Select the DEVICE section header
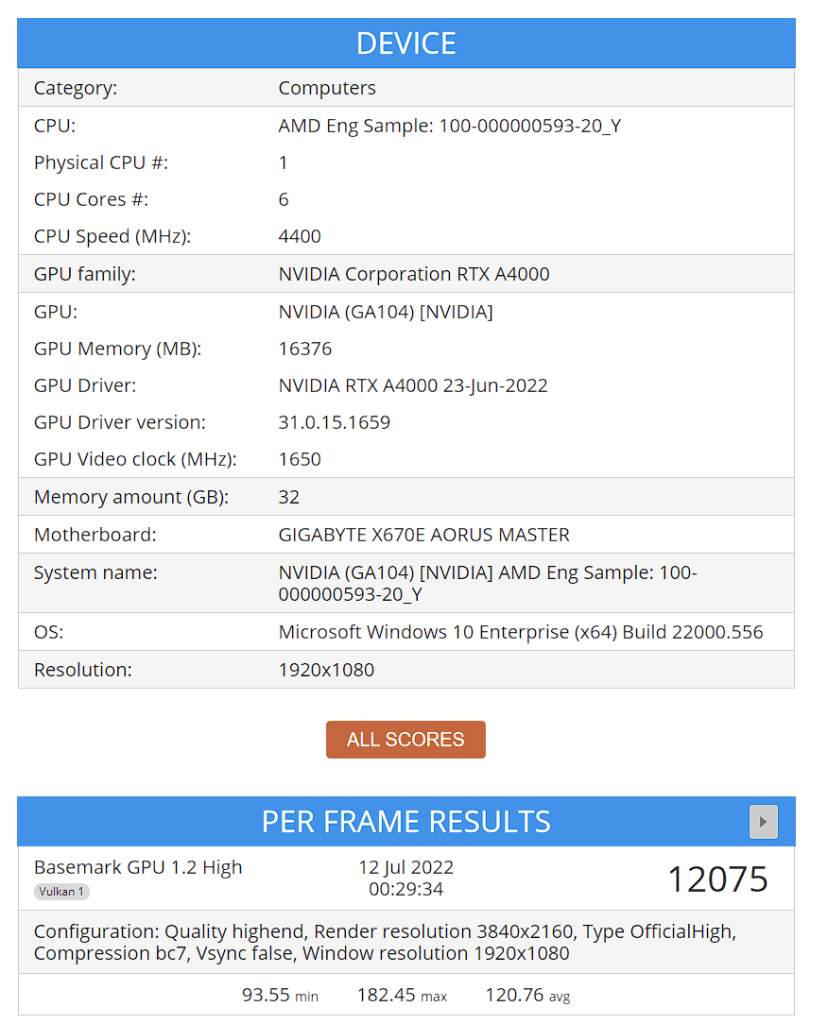This screenshot has width=828, height=1024. [406, 43]
